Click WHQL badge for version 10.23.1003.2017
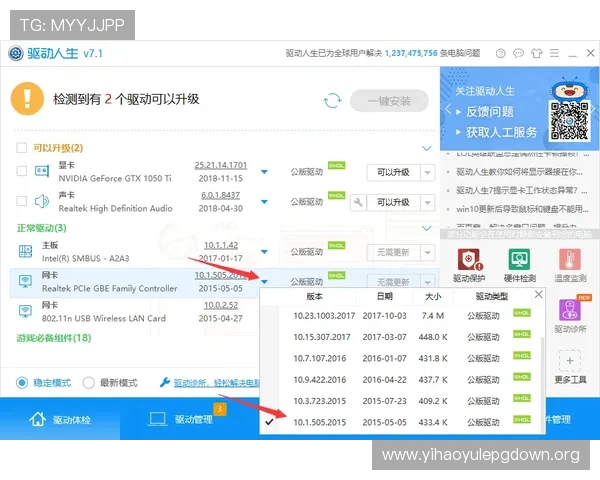Screen dimensions: 600x480 pos(522,313)
